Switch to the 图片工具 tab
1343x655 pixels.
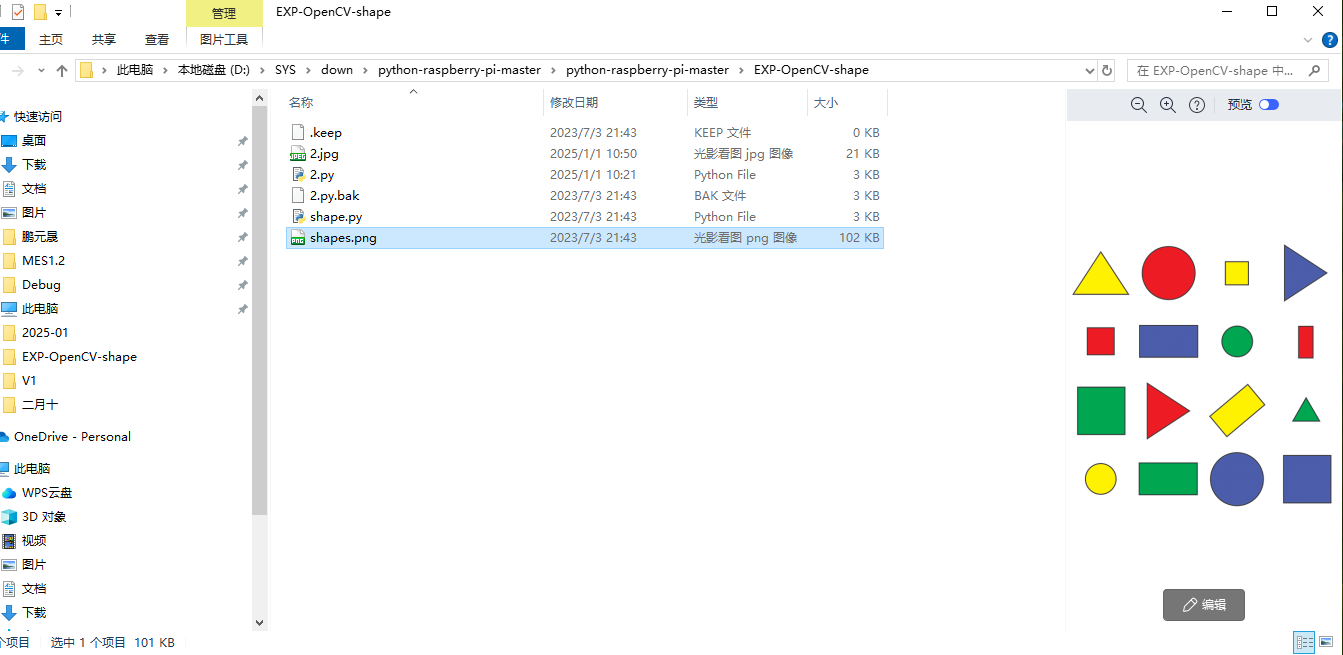coord(224,39)
